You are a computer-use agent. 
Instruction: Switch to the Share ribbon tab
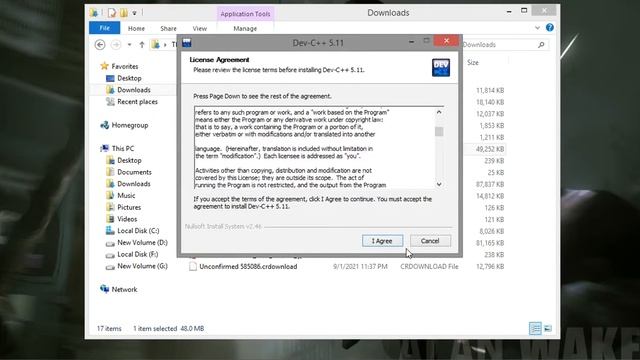coord(169,29)
